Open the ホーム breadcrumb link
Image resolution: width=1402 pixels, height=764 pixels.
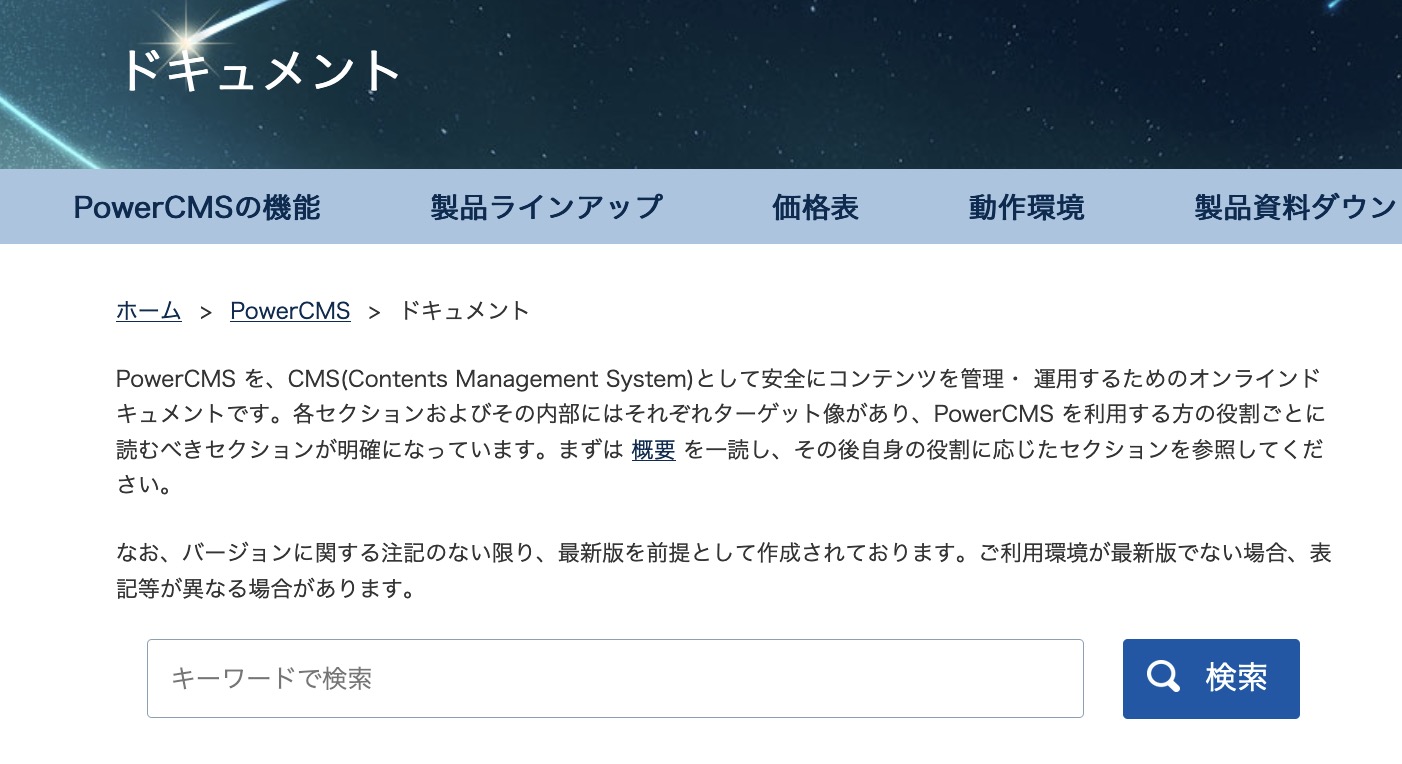tap(149, 310)
